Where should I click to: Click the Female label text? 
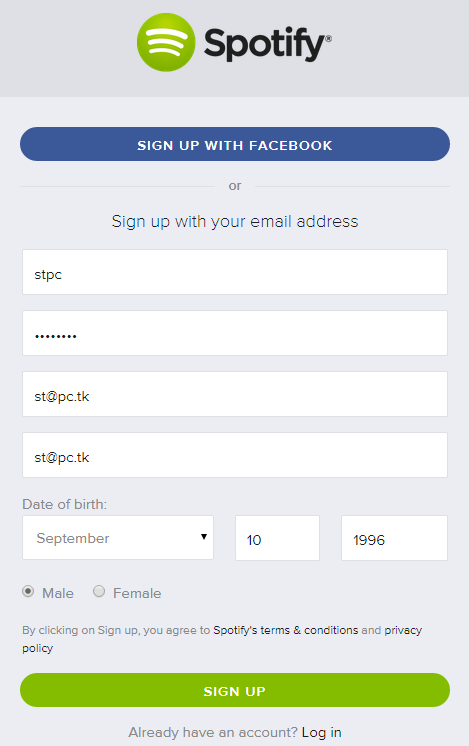[137, 593]
